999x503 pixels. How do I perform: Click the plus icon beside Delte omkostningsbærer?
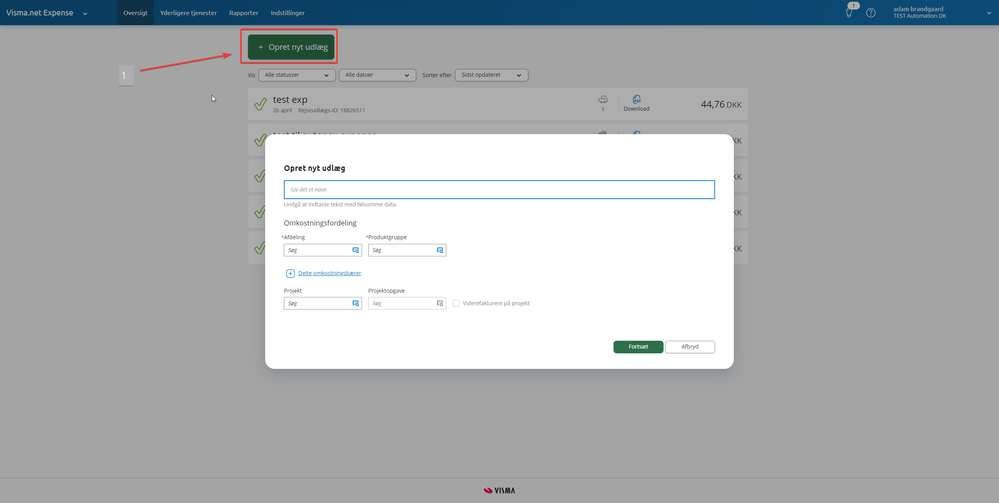pos(291,273)
